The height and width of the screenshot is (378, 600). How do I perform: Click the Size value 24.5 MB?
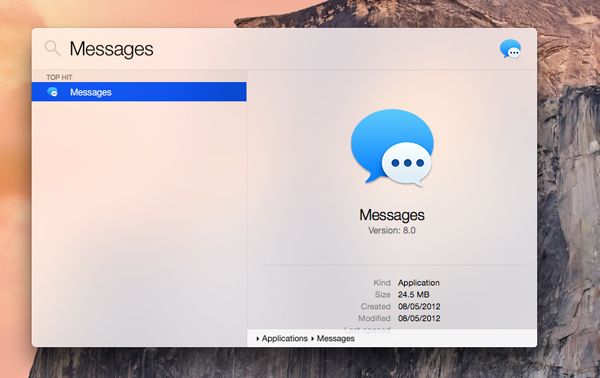(414, 295)
